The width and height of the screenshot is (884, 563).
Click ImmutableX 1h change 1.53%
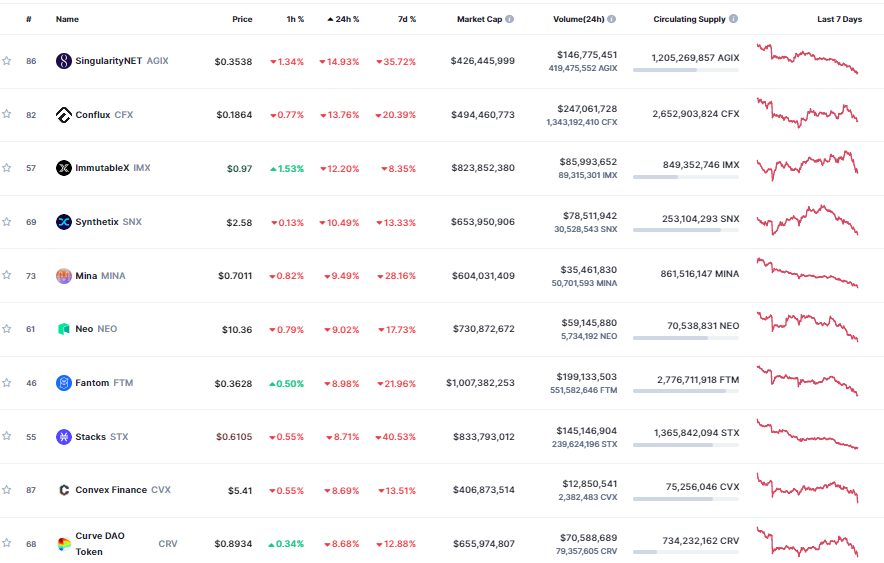(287, 169)
